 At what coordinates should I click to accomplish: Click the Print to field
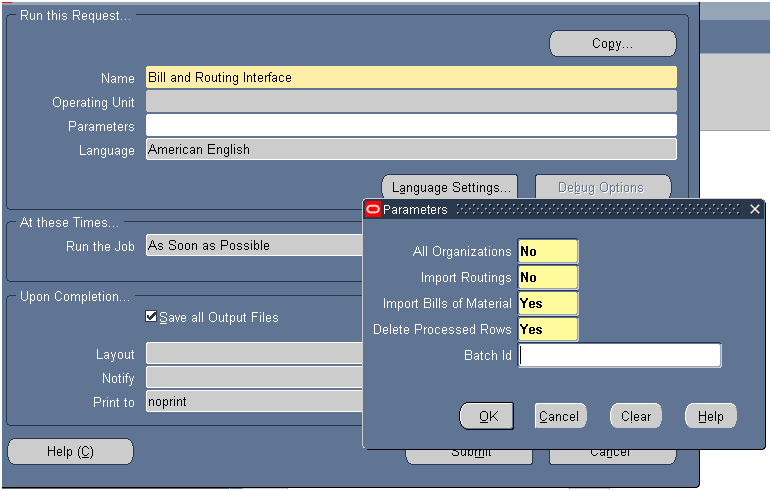(x=254, y=401)
